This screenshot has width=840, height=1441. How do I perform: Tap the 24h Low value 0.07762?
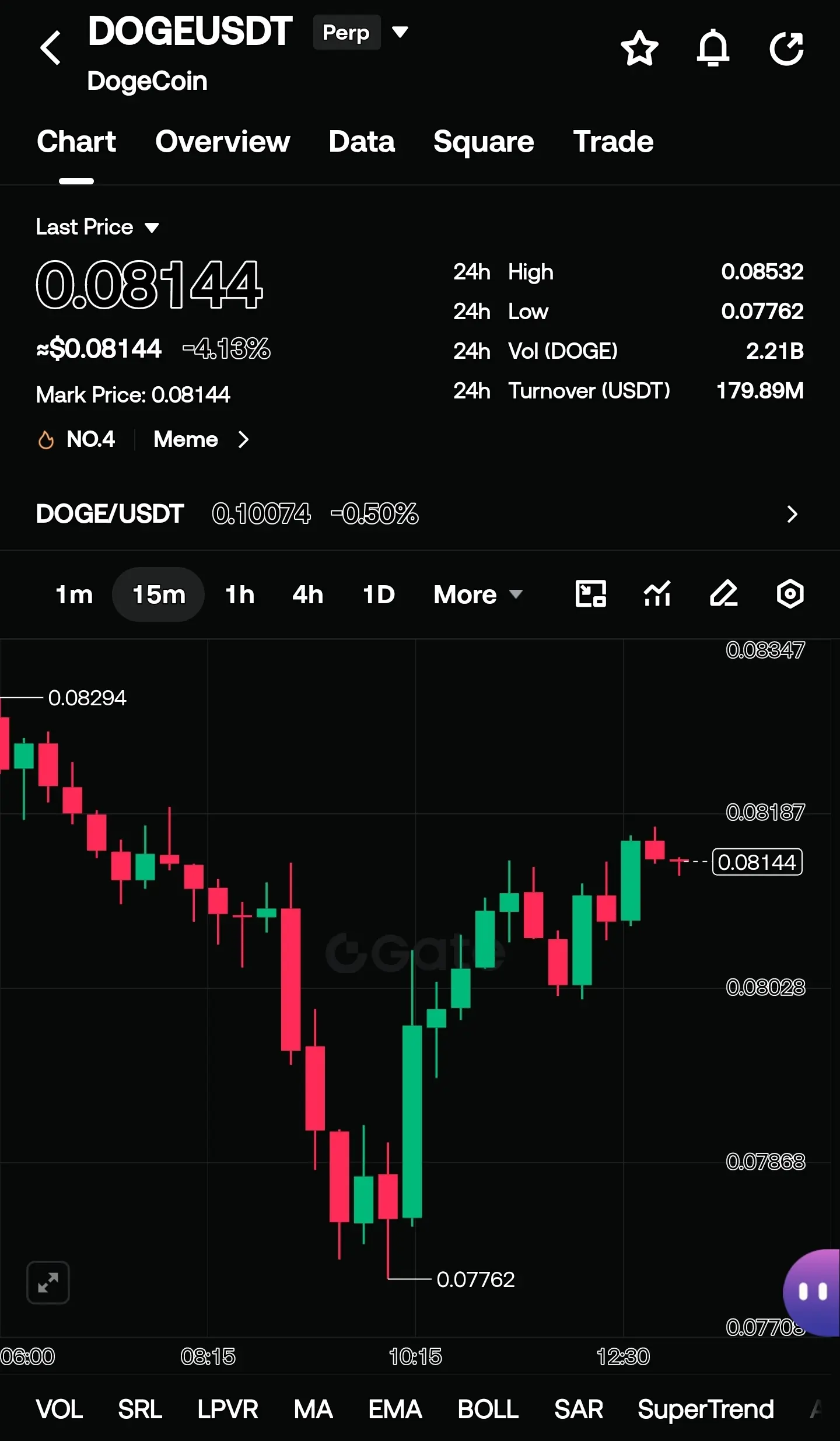[x=762, y=312]
